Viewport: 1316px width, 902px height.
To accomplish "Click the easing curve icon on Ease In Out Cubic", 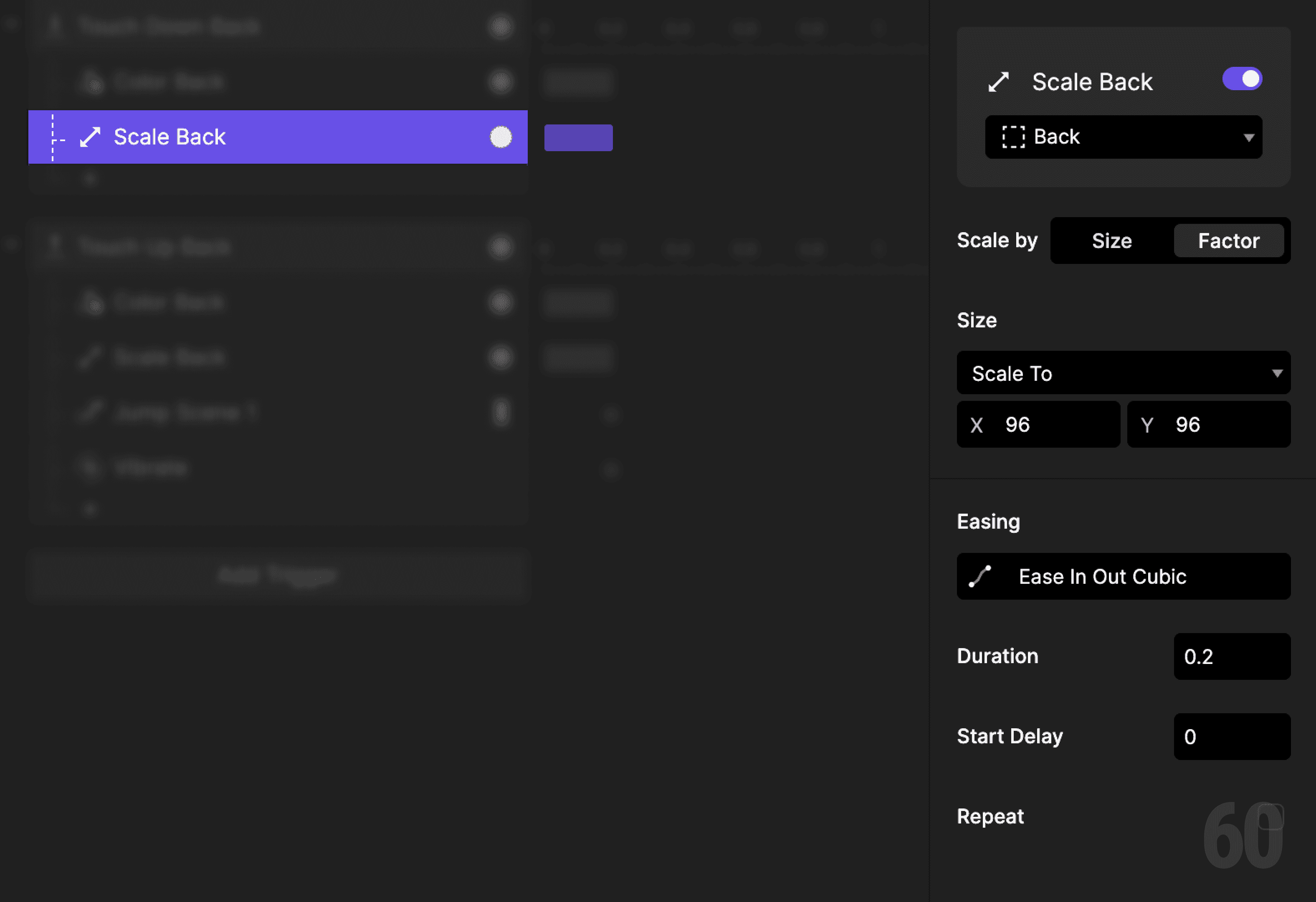I will click(x=980, y=576).
